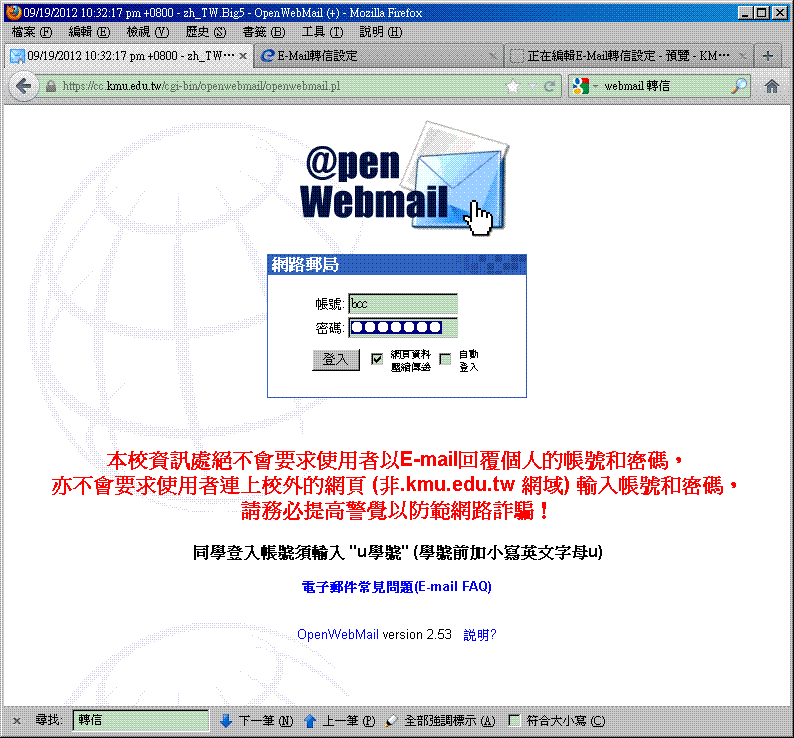Close the find bar with X
Screen dimensions: 794x738
(17, 721)
